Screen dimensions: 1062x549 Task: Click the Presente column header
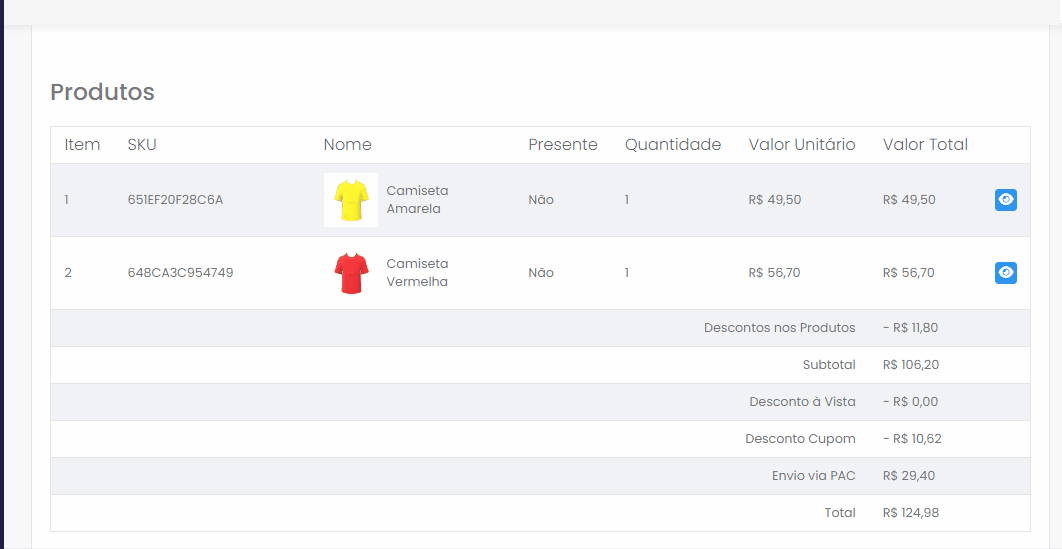point(563,144)
